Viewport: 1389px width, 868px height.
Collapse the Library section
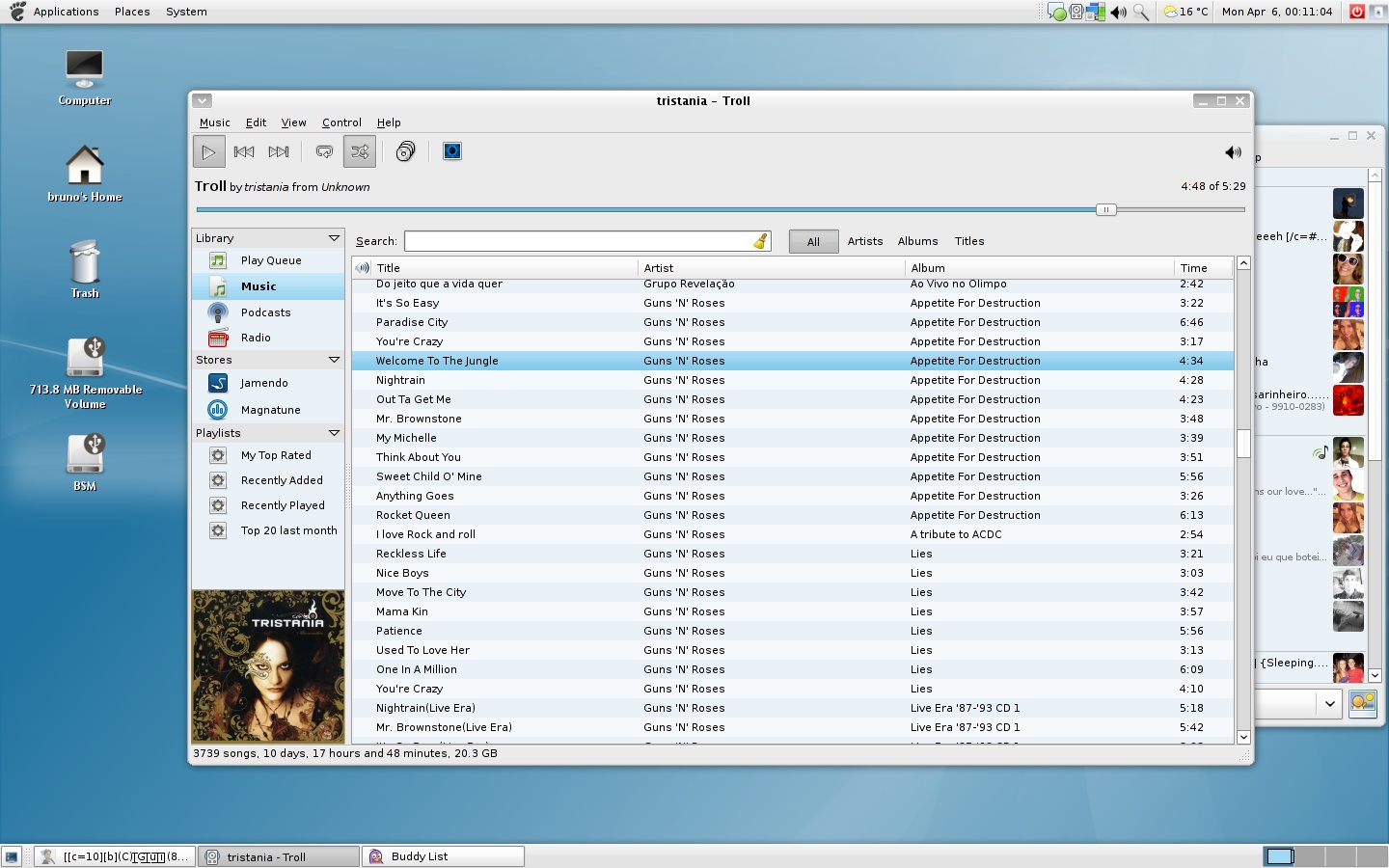click(x=334, y=238)
